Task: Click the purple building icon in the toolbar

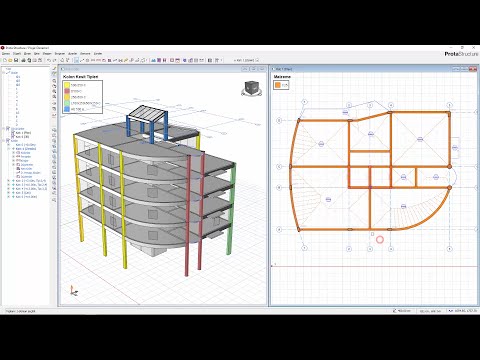Action: click(159, 60)
